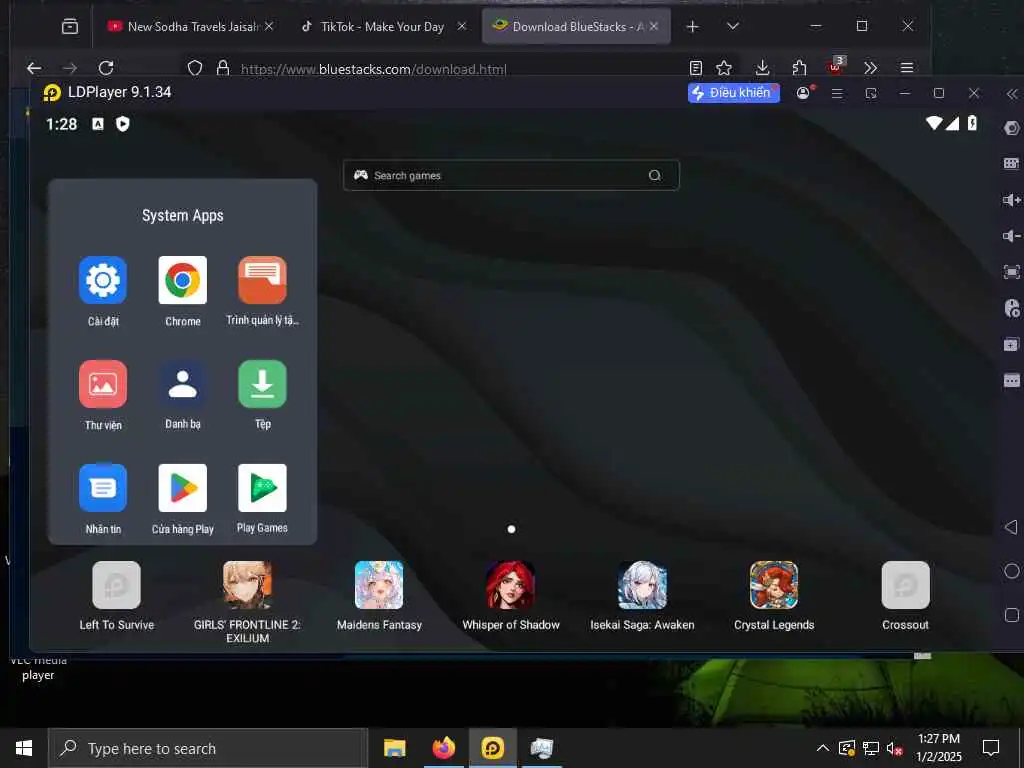Open Left To Survive game
1024x768 pixels.
coord(116,585)
